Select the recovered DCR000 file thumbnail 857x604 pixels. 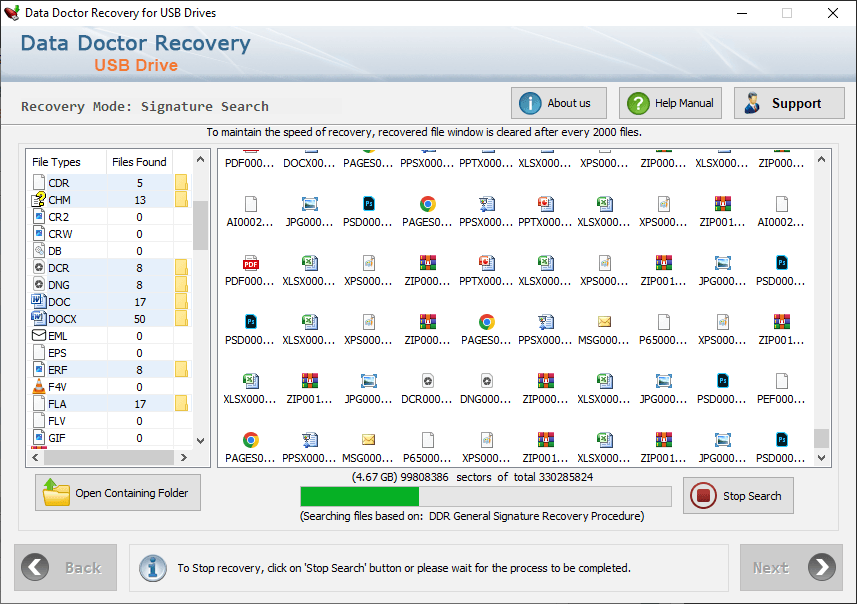tap(427, 389)
